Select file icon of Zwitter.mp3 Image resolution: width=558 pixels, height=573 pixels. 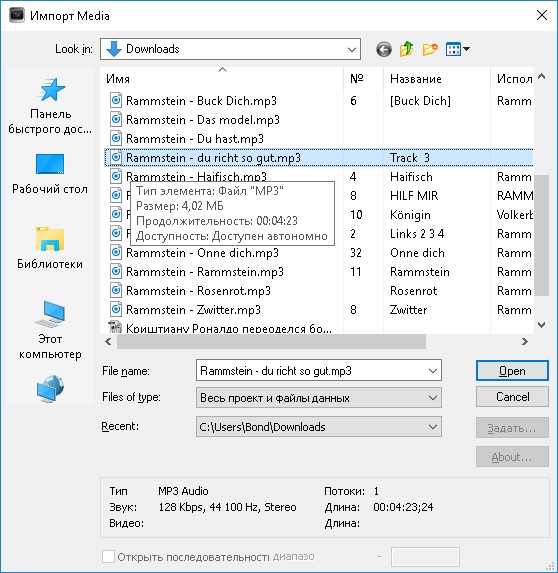(x=116, y=310)
